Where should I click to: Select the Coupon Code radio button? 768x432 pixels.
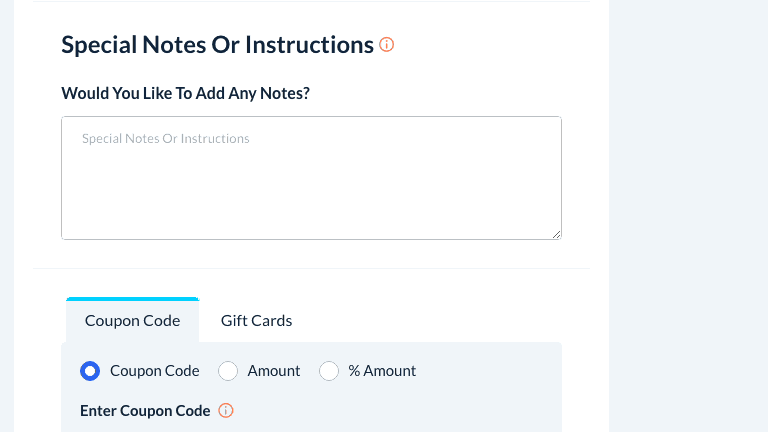tap(90, 371)
